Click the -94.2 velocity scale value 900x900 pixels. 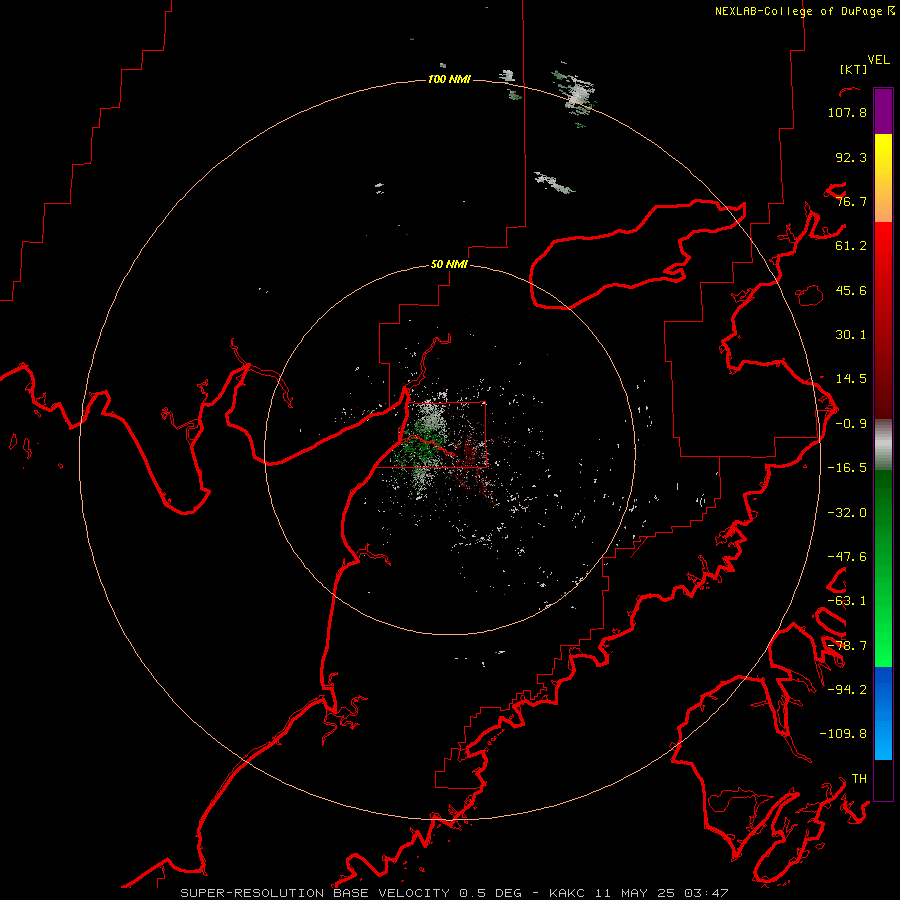pyautogui.click(x=847, y=689)
